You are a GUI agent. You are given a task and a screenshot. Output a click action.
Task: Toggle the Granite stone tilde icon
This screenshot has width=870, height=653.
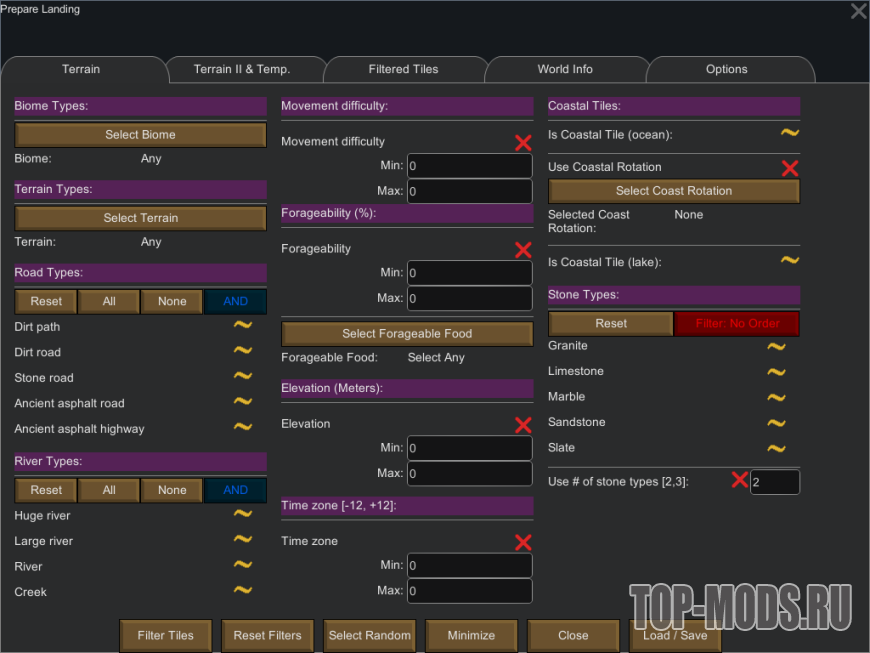pyautogui.click(x=776, y=347)
